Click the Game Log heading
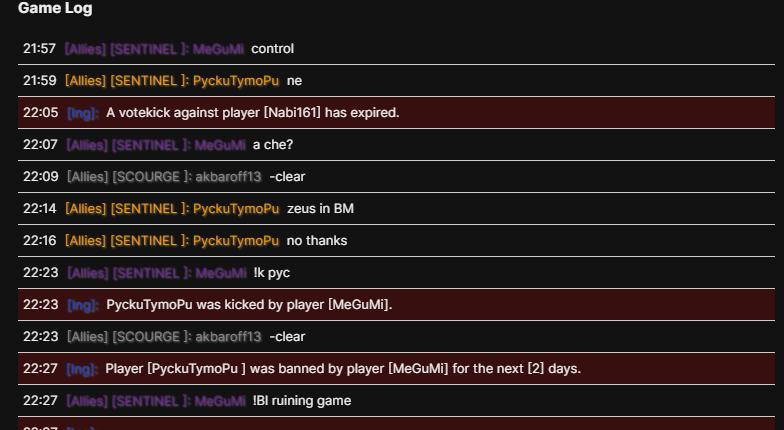This screenshot has height=430, width=784. point(56,9)
